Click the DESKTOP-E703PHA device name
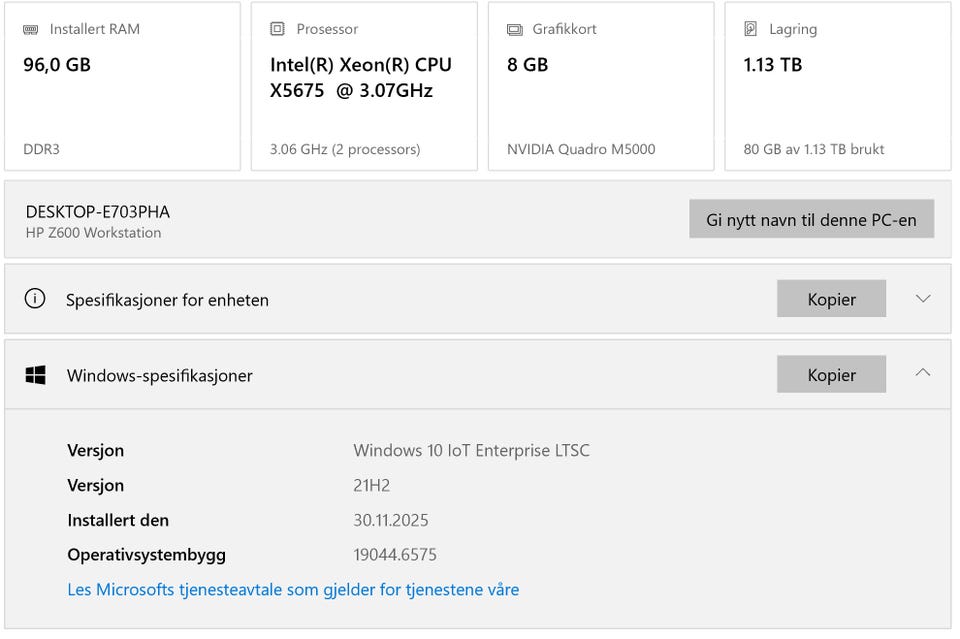Screen dimensions: 960x639 point(98,212)
